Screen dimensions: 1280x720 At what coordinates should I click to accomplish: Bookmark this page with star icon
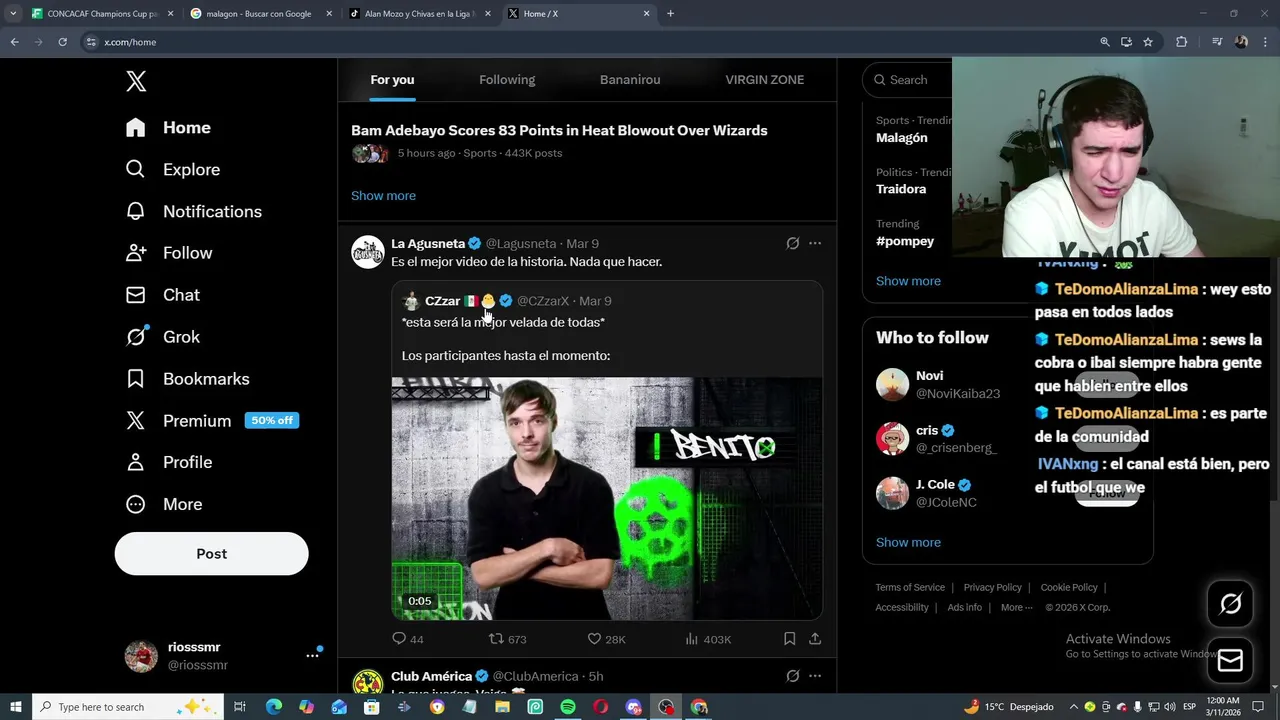[1148, 42]
